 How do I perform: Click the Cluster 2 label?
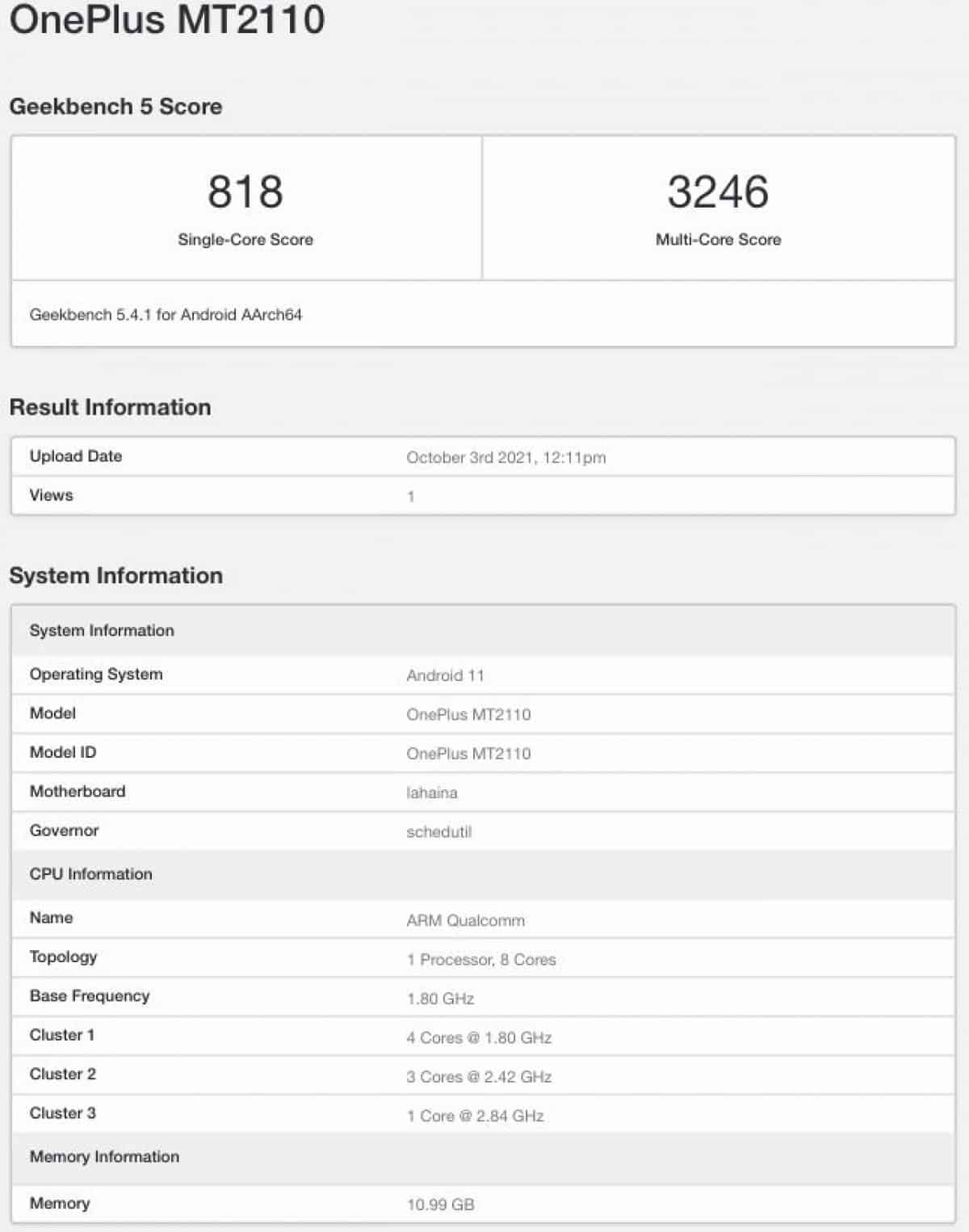click(x=62, y=1074)
